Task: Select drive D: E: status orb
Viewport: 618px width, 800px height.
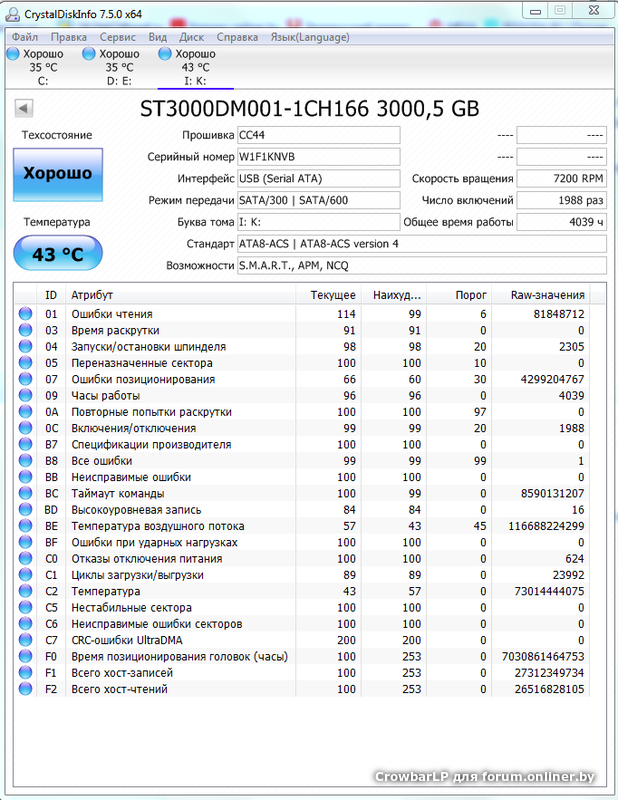Action: pyautogui.click(x=89, y=54)
